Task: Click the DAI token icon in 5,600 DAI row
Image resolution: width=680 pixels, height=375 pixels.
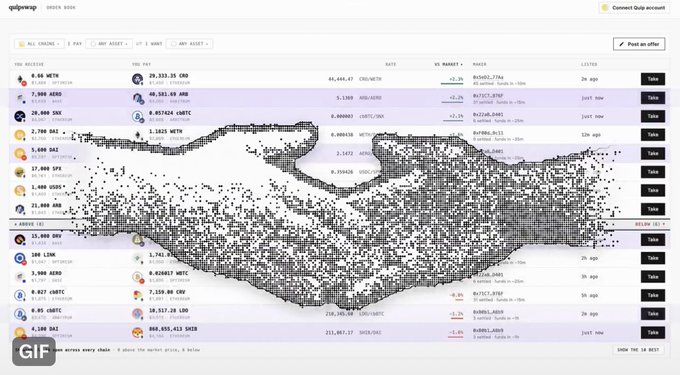Action: point(20,153)
